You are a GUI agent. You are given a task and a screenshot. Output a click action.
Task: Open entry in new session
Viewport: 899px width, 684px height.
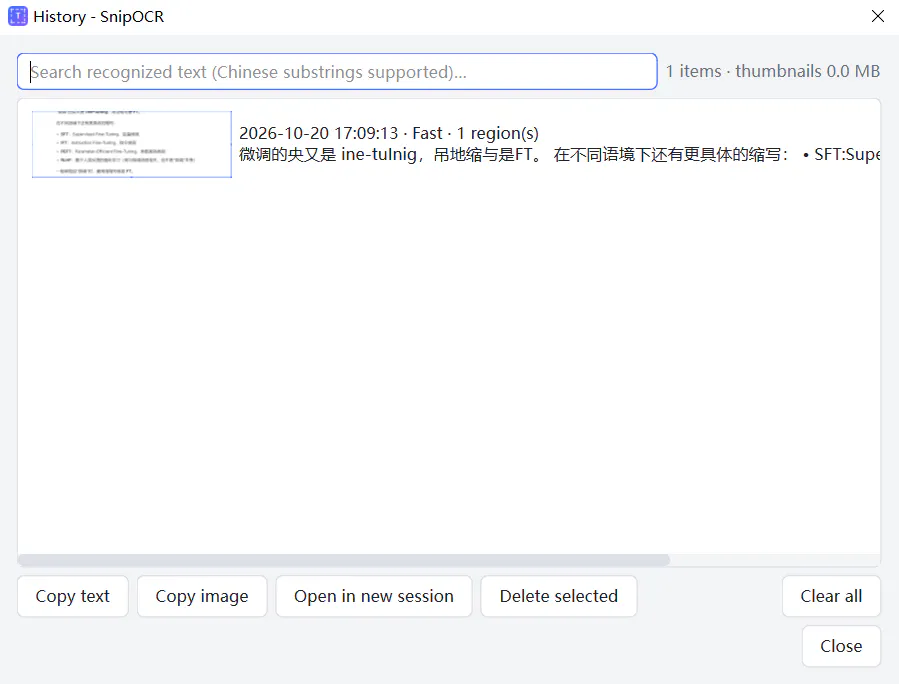pyautogui.click(x=374, y=596)
